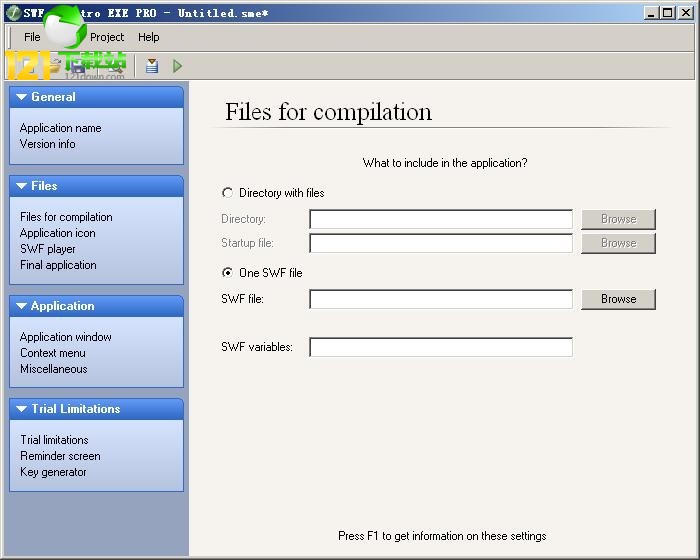The width and height of the screenshot is (700, 560).
Task: Open the Key generator page
Action: click(53, 472)
